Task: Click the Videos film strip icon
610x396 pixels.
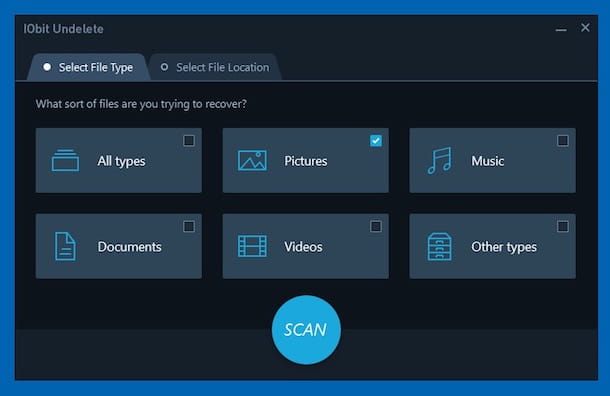Action: (252, 246)
